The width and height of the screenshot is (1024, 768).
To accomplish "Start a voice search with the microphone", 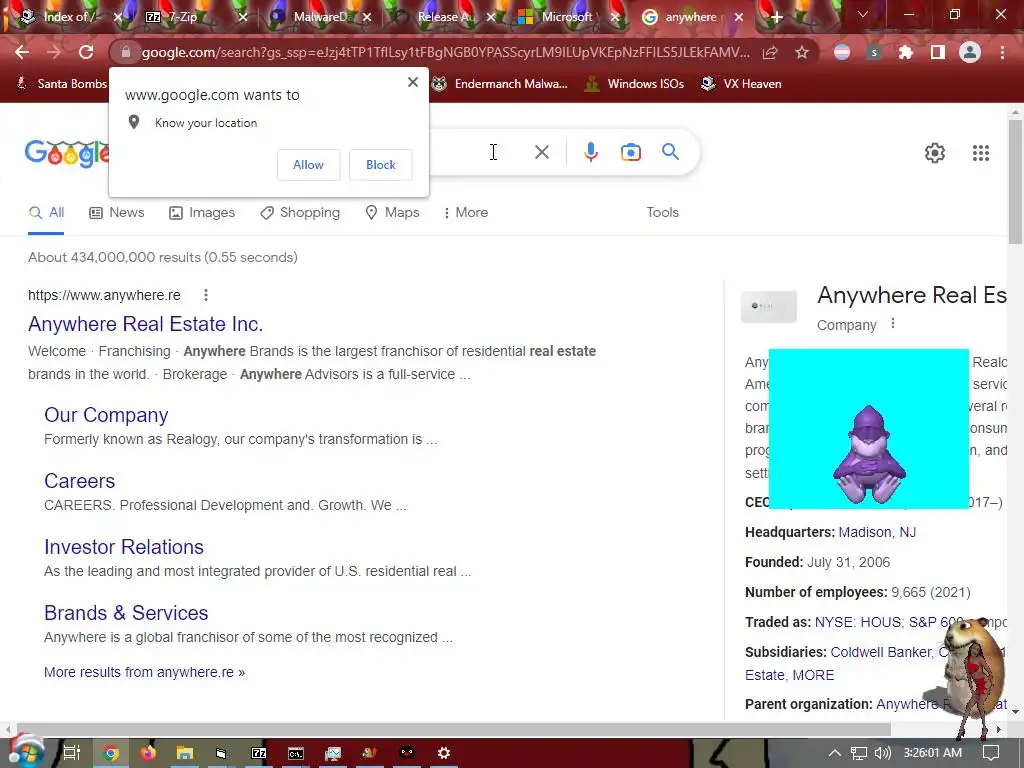I will [x=590, y=152].
